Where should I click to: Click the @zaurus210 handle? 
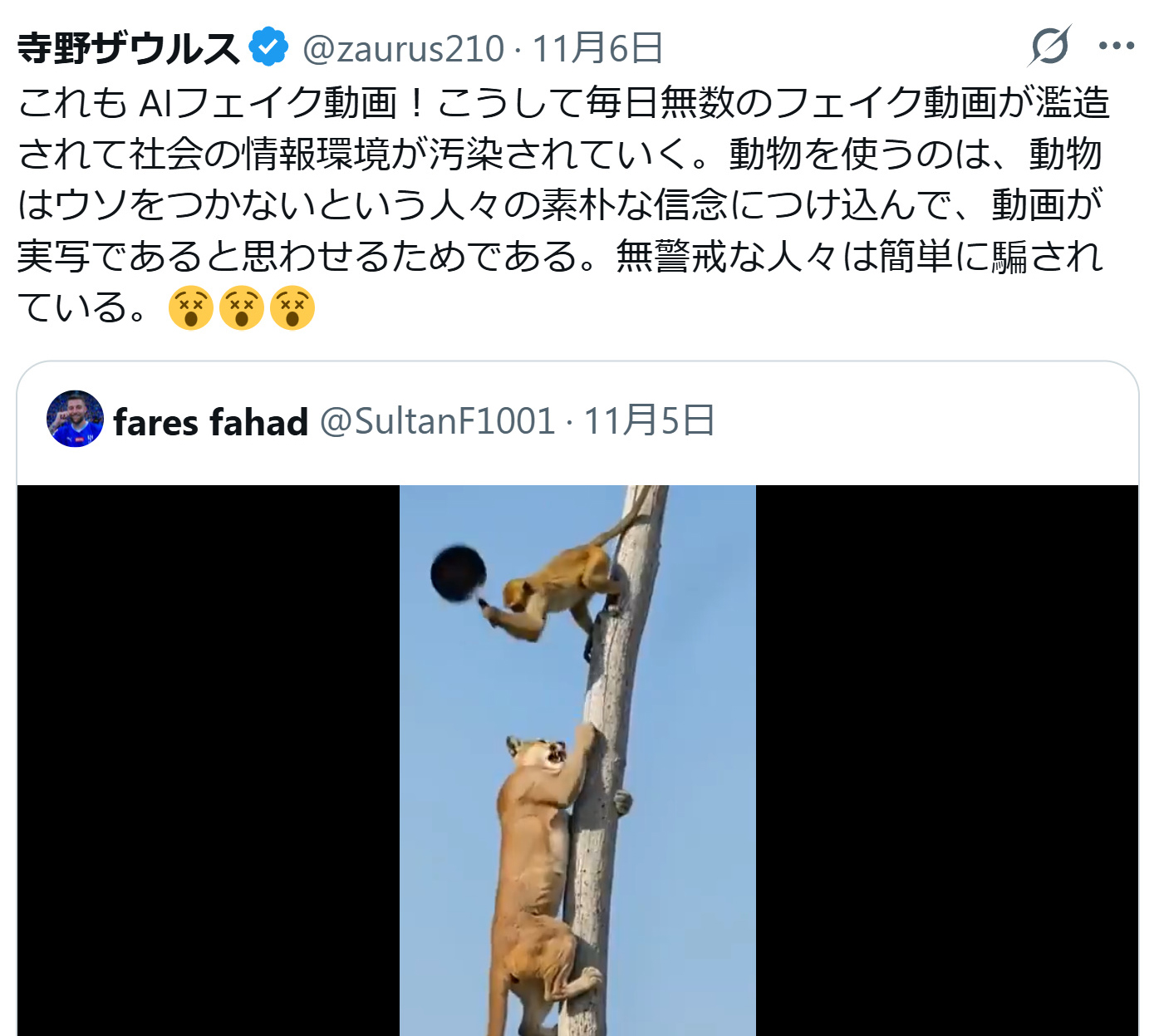(x=403, y=49)
